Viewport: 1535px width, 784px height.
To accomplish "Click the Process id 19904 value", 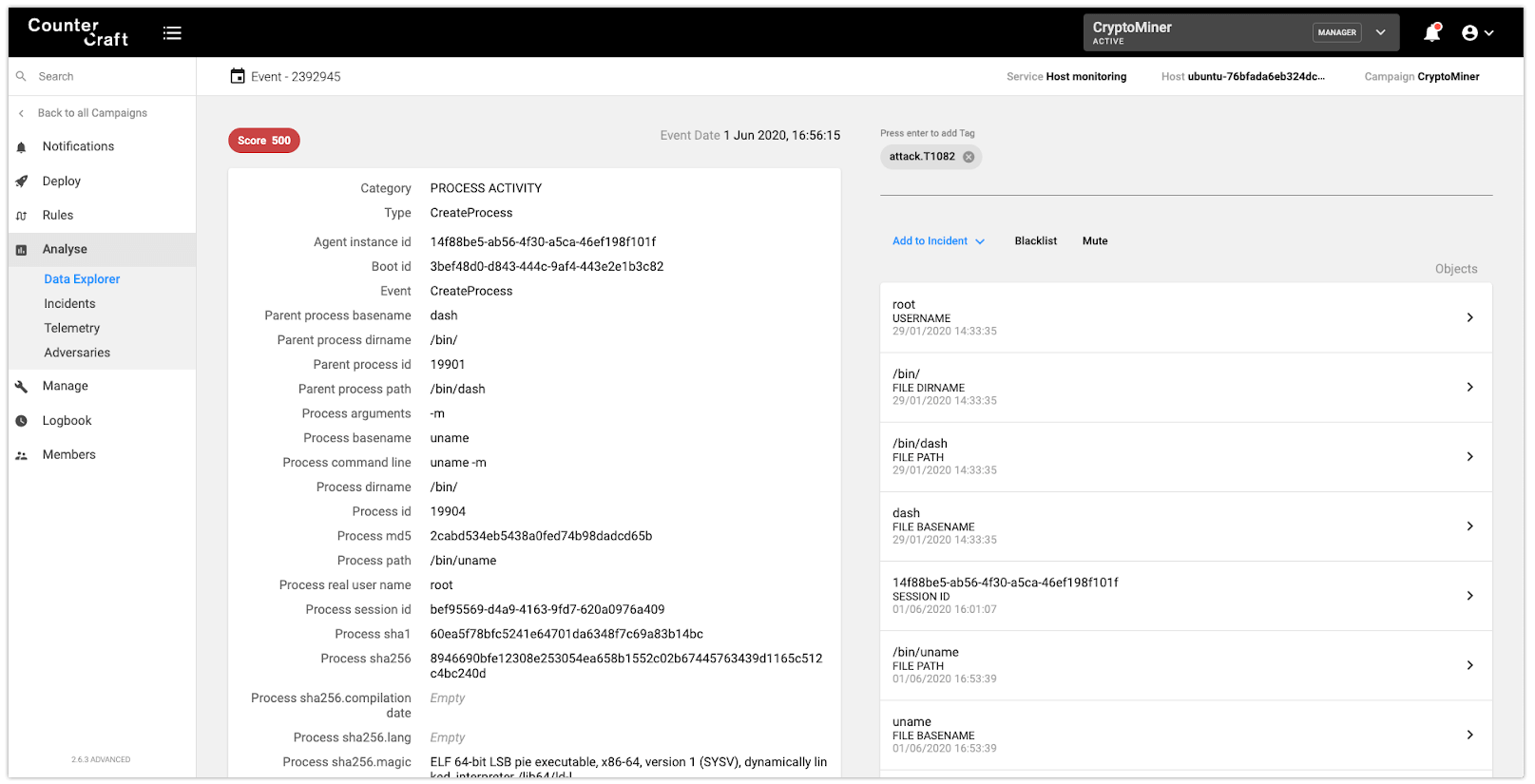I will (448, 511).
